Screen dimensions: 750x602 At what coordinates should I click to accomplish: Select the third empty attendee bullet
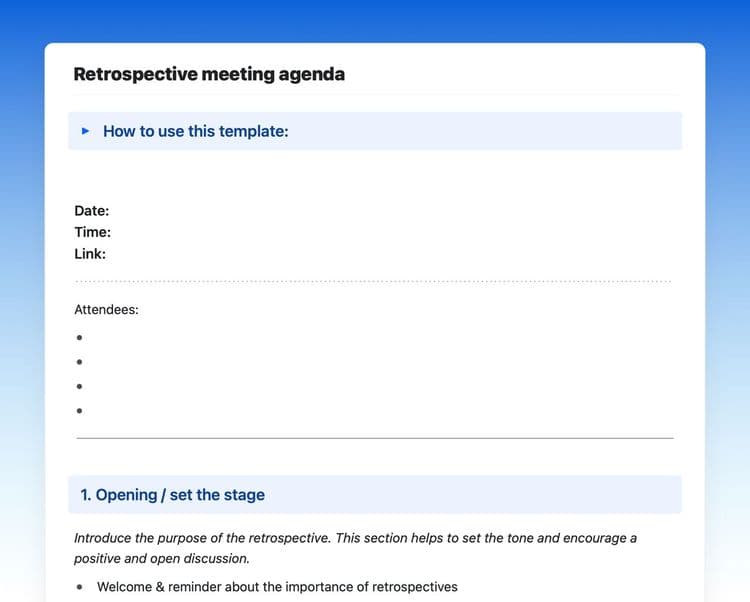80,386
